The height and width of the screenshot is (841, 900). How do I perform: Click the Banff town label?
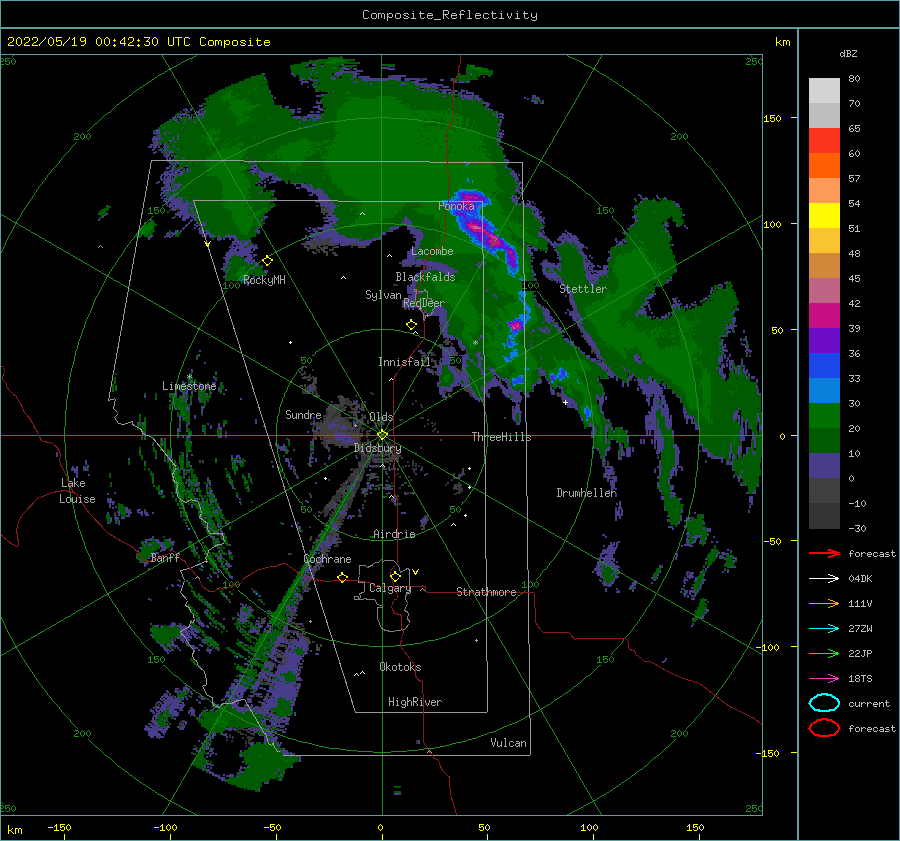[165, 558]
